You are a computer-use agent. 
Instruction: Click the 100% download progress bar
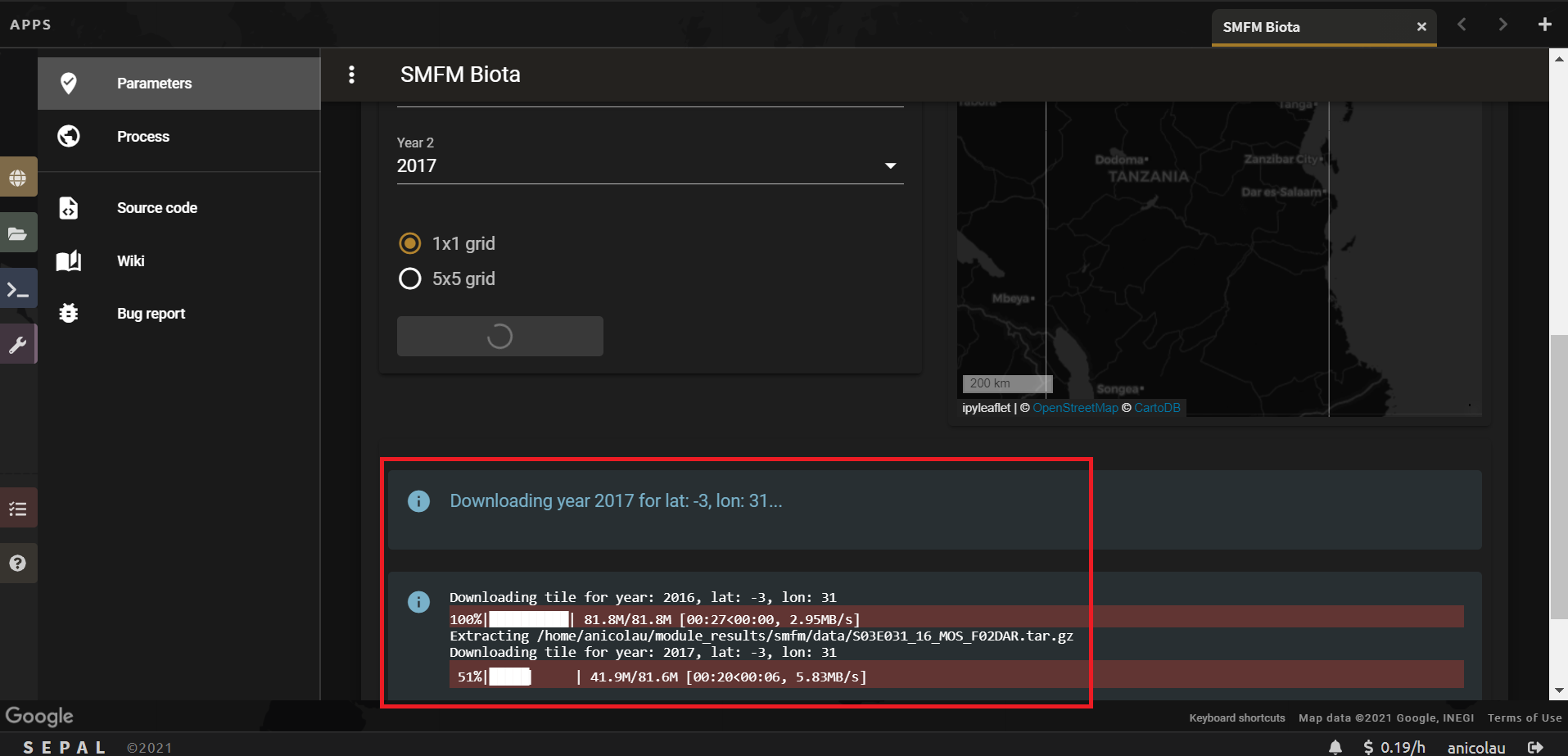coord(956,618)
